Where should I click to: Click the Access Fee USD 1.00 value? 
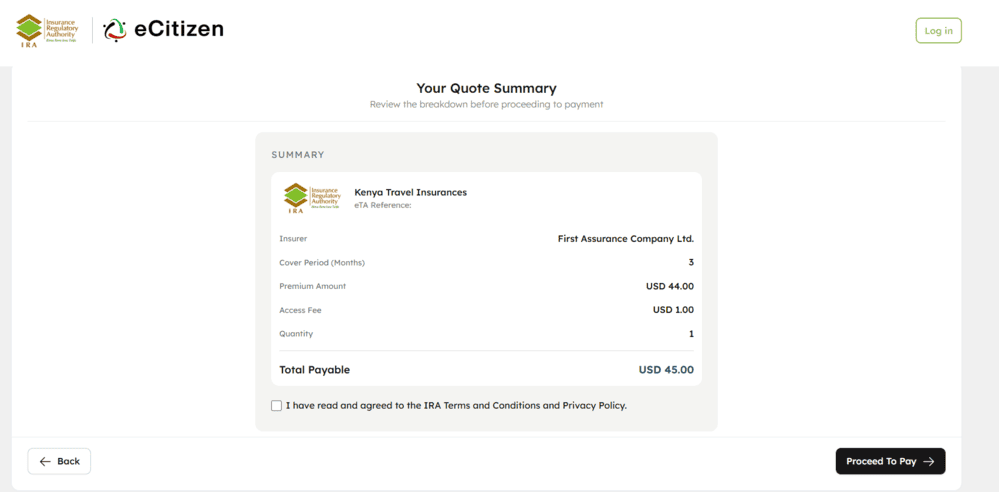pos(673,310)
